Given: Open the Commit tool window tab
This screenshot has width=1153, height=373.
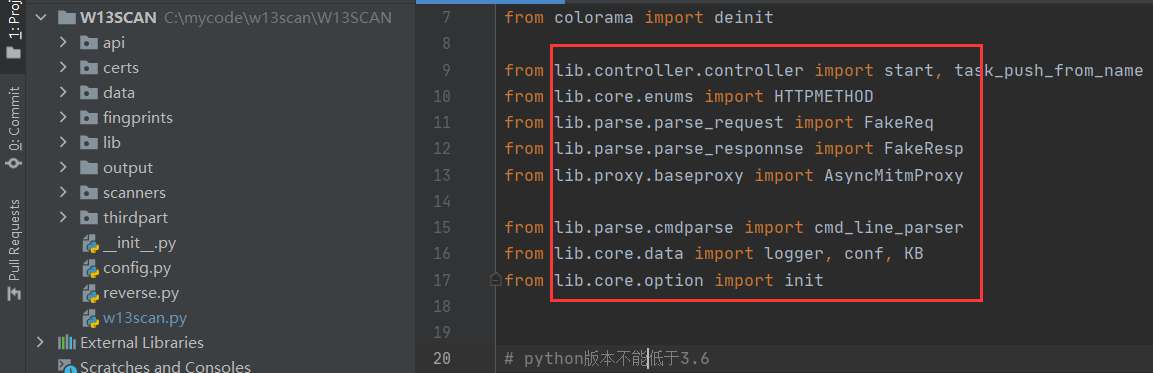Looking at the screenshot, I should click(14, 127).
